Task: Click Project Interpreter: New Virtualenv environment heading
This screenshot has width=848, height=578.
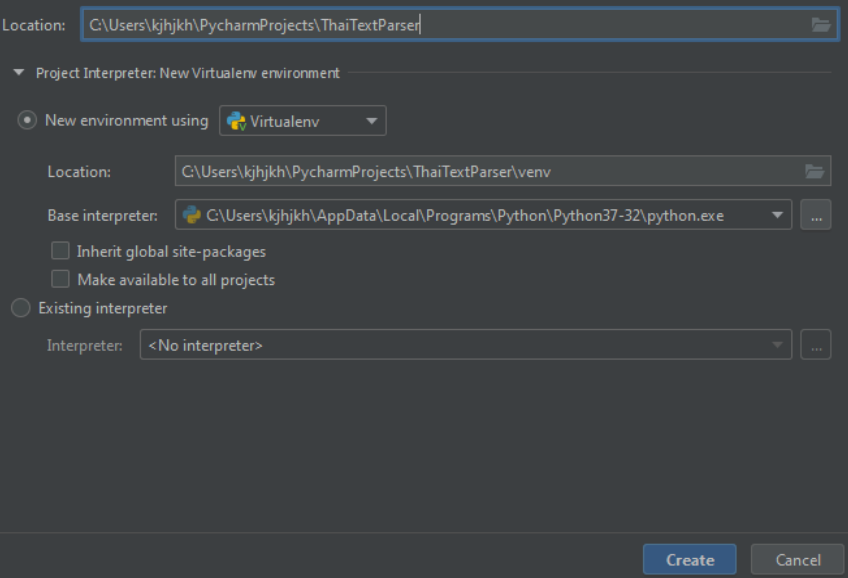Action: pos(188,73)
